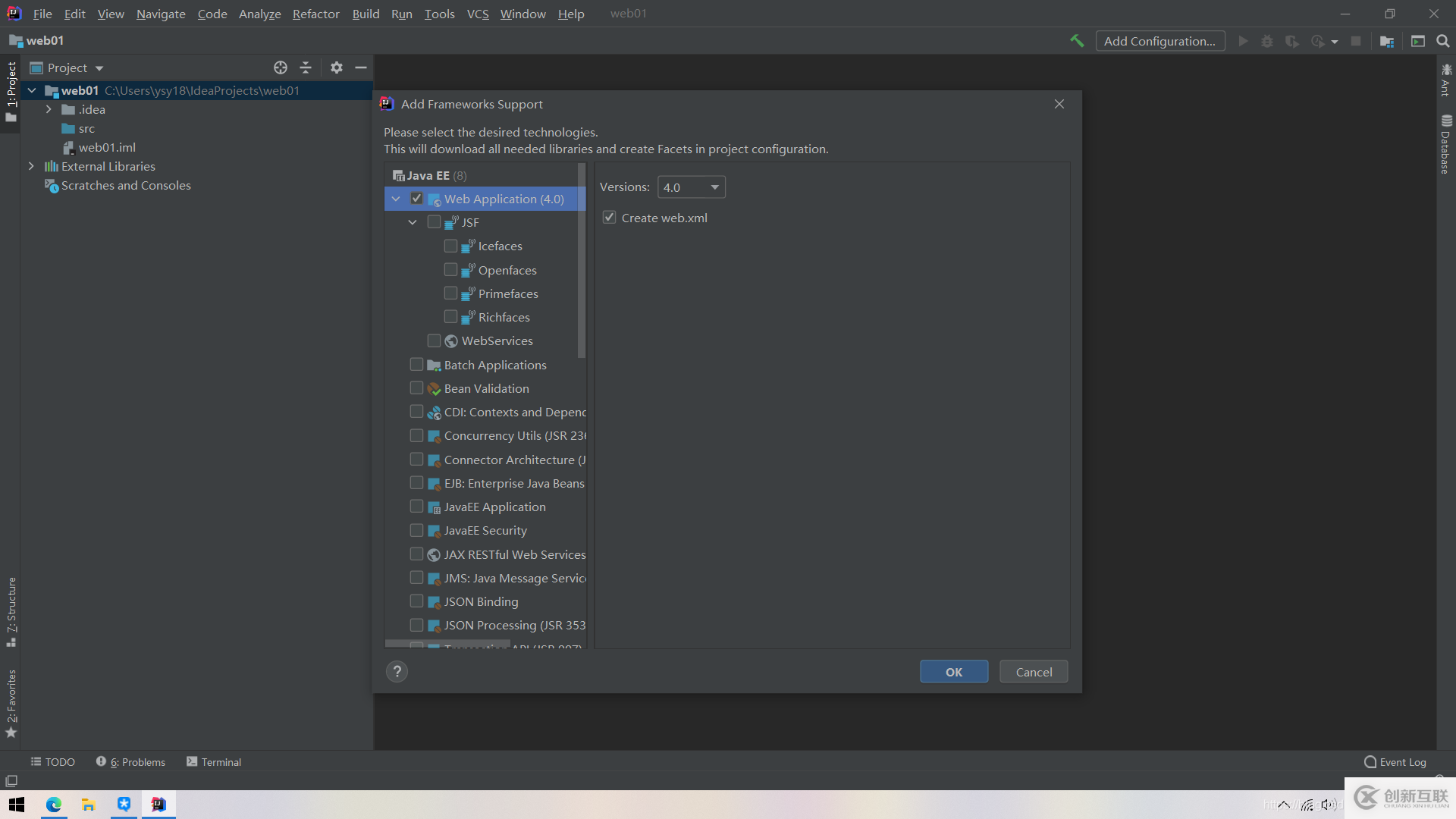This screenshot has width=1456, height=819.
Task: Click the frameworks list horizontal scrollbar
Action: coord(447,643)
